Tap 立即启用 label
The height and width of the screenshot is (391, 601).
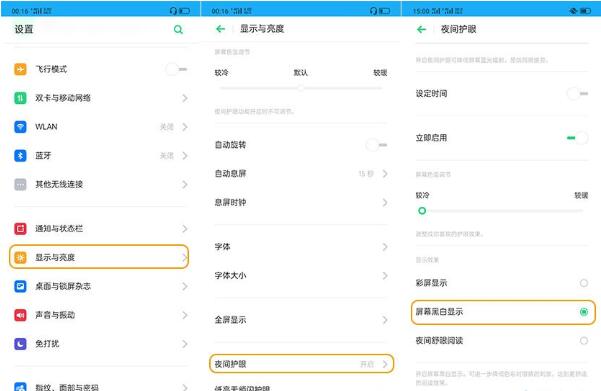pos(432,138)
